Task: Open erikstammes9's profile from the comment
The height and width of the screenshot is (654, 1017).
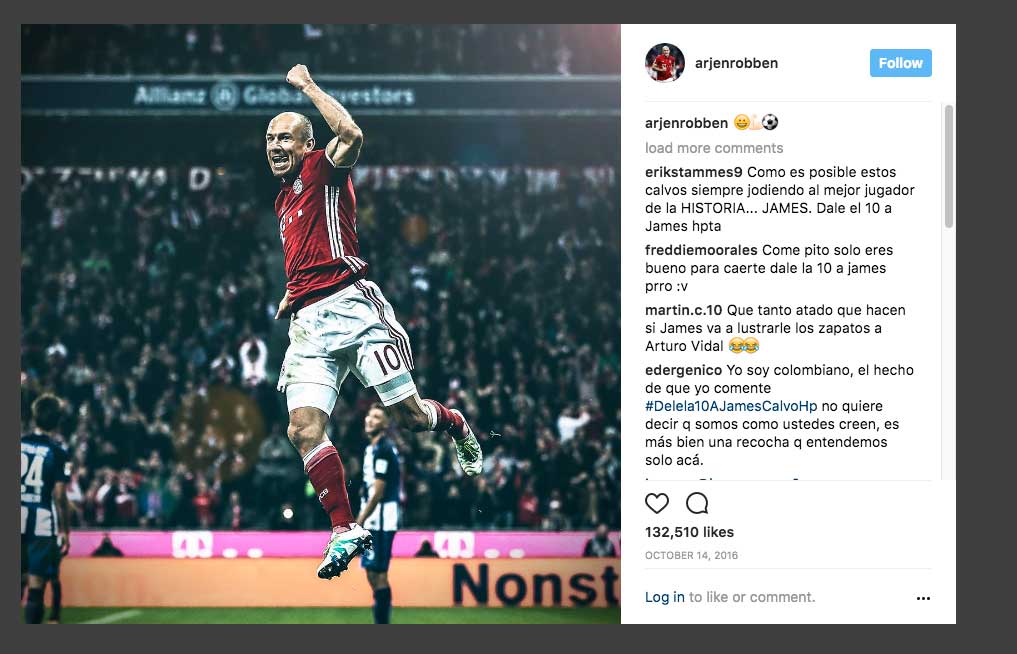Action: (693, 173)
